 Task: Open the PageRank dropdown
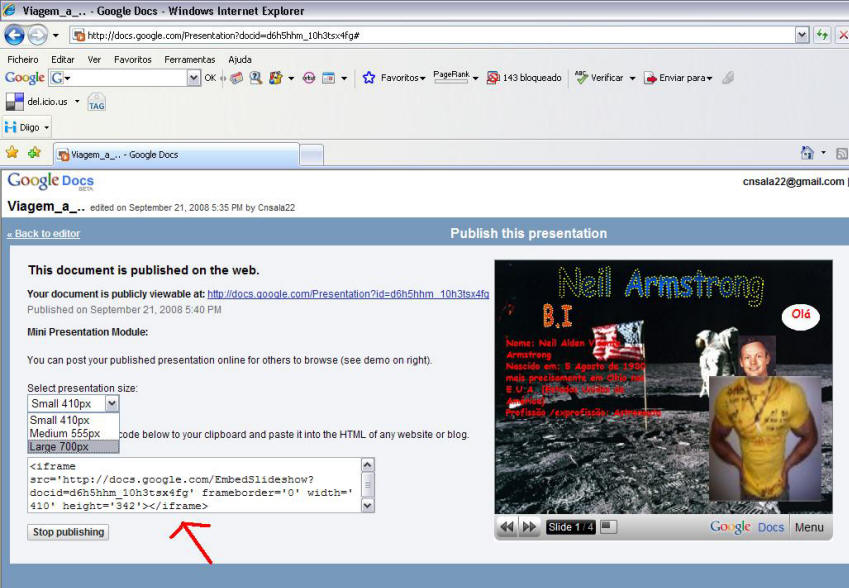pyautogui.click(x=456, y=78)
